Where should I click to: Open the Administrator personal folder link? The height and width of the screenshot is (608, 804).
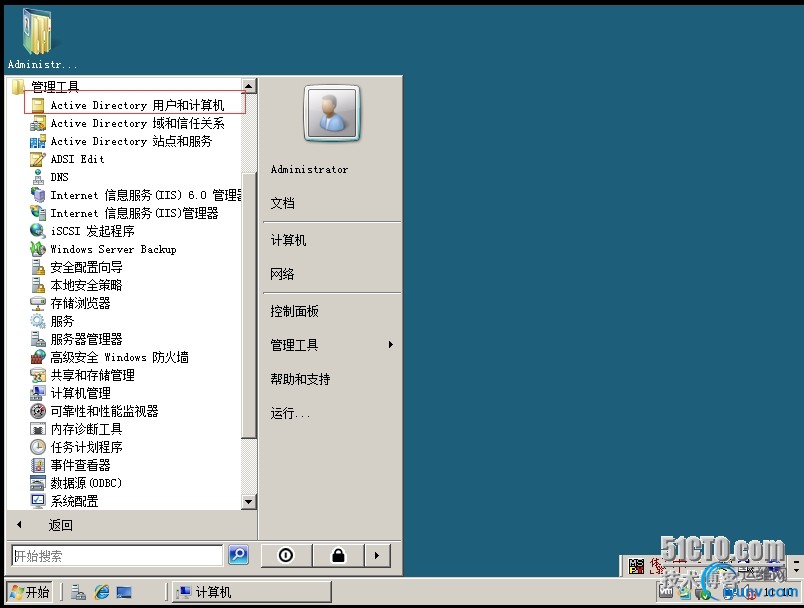309,169
